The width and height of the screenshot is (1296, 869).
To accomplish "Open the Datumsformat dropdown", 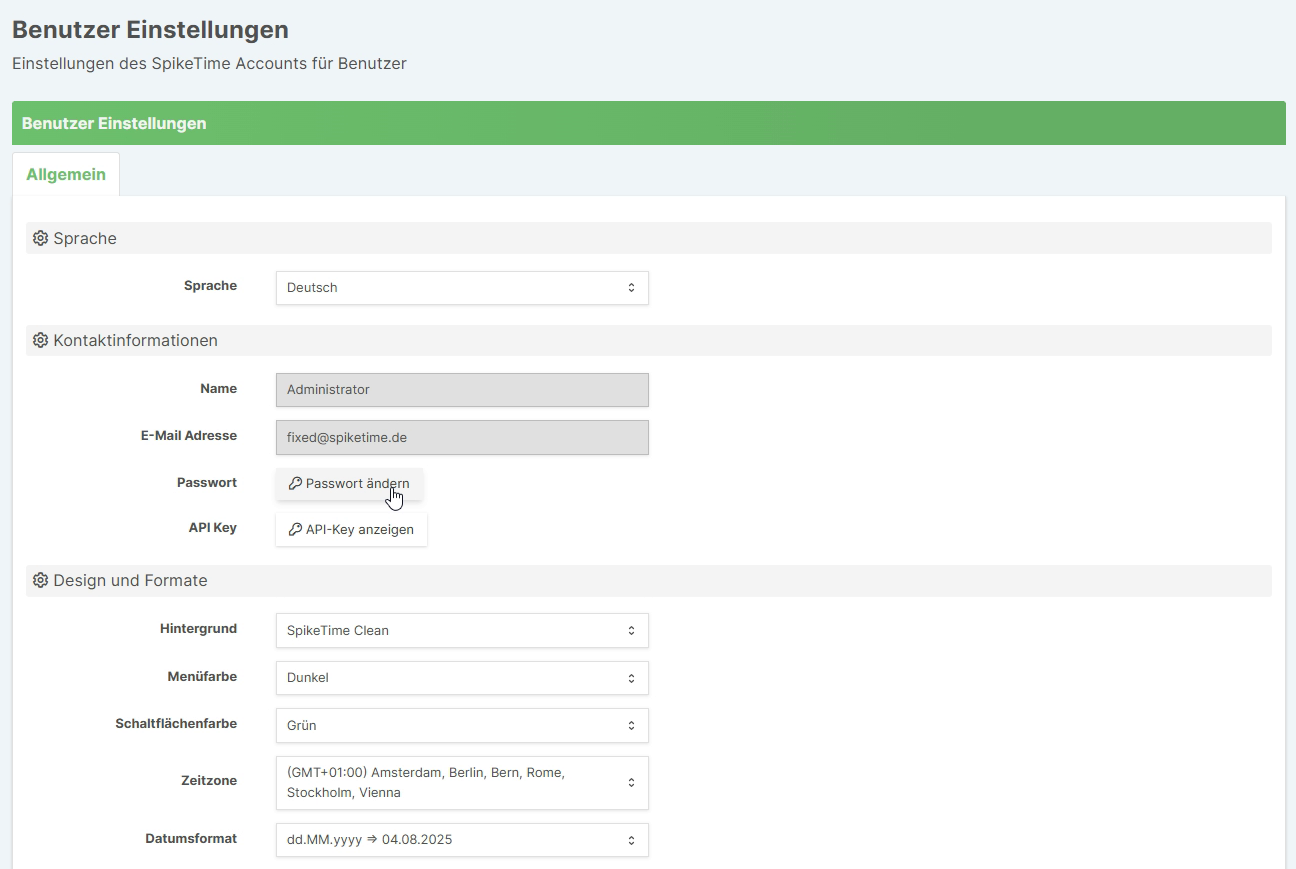I will click(x=461, y=840).
